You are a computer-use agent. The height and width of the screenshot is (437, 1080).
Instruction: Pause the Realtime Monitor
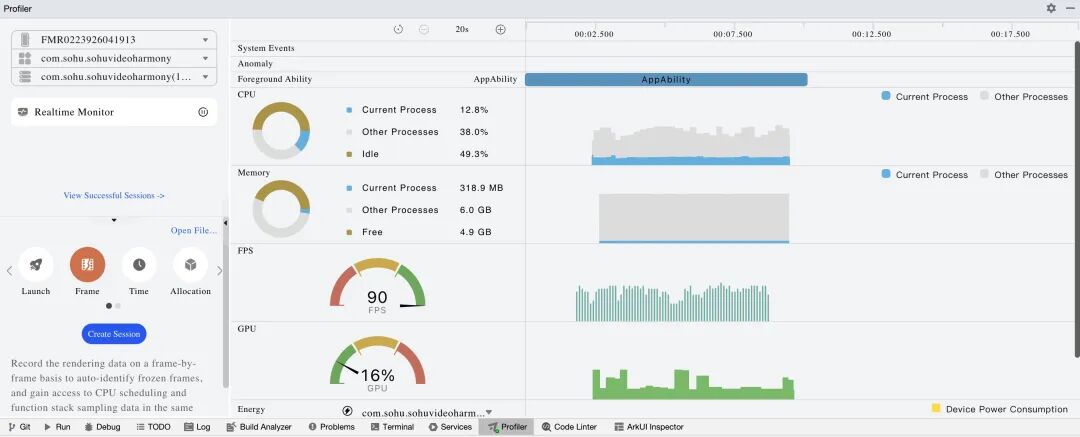(x=203, y=112)
